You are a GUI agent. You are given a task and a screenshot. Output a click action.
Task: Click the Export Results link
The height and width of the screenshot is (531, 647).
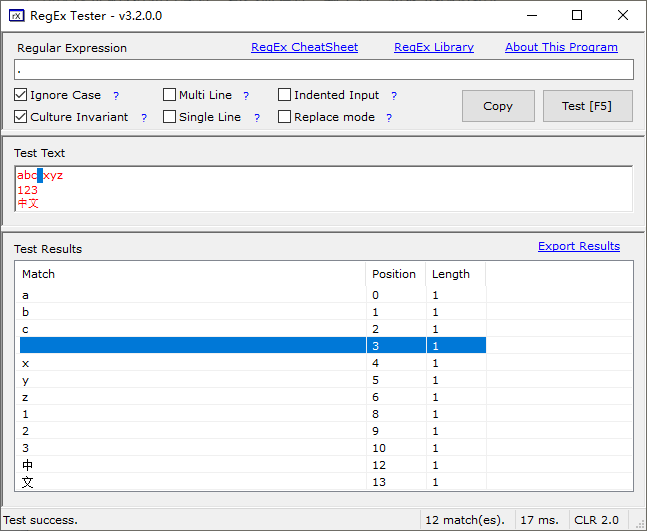[578, 246]
